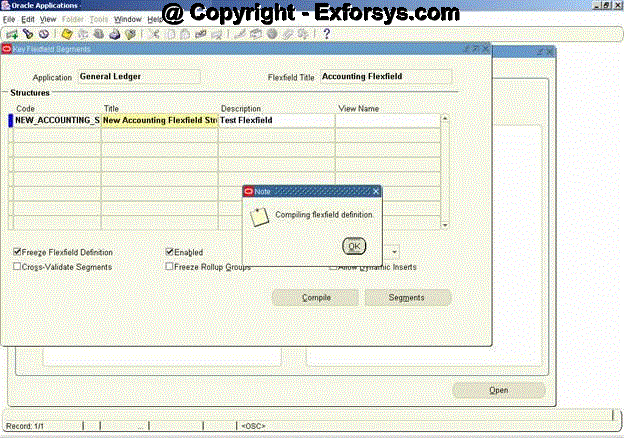The width and height of the screenshot is (624, 438).
Task: Select the NEW_ACCOUNTING_S code field
Action: [x=57, y=120]
